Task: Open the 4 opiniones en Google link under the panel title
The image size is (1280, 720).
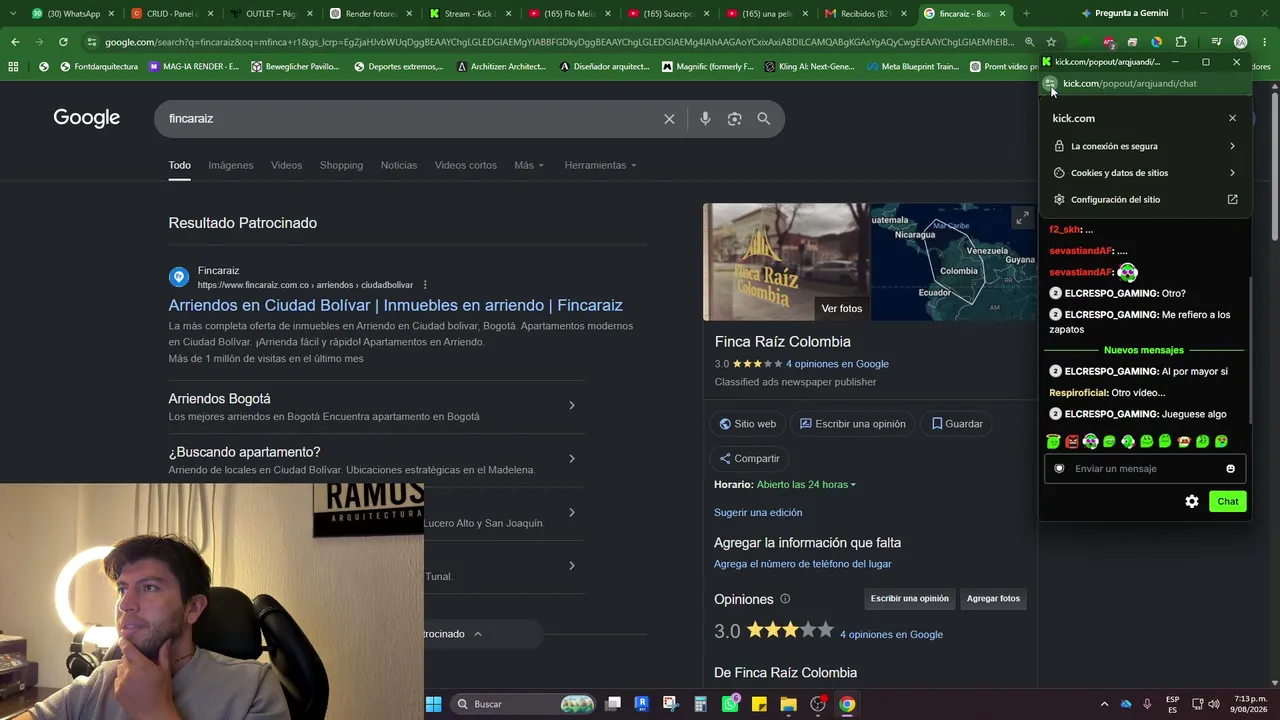Action: (837, 364)
